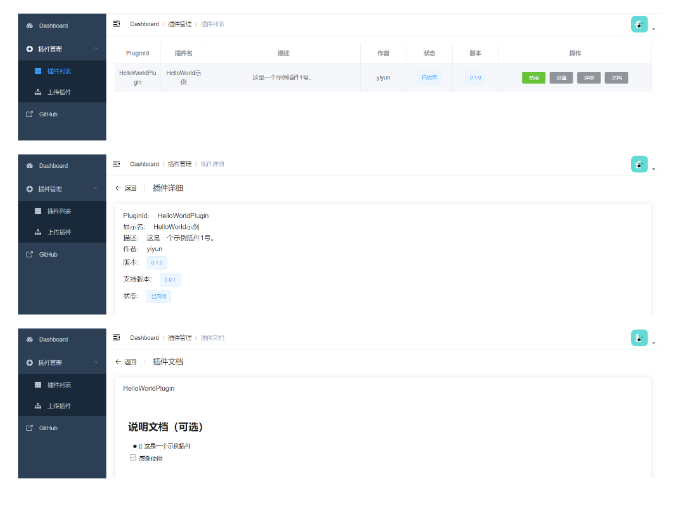The height and width of the screenshot is (506, 692).
Task: Toggle sidebar hamburger icon on plugin list page
Action: pyautogui.click(x=117, y=24)
